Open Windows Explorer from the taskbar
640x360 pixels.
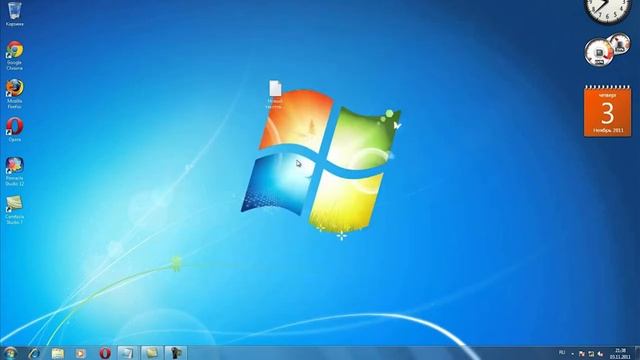(58, 353)
